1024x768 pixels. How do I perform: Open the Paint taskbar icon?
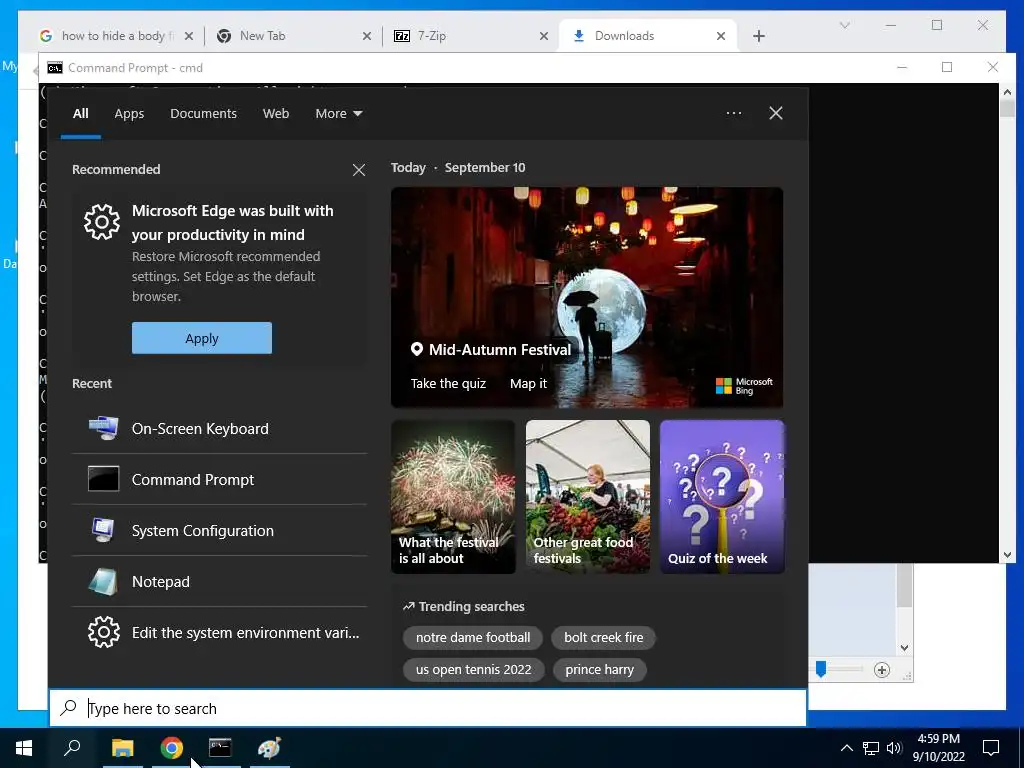tap(269, 748)
